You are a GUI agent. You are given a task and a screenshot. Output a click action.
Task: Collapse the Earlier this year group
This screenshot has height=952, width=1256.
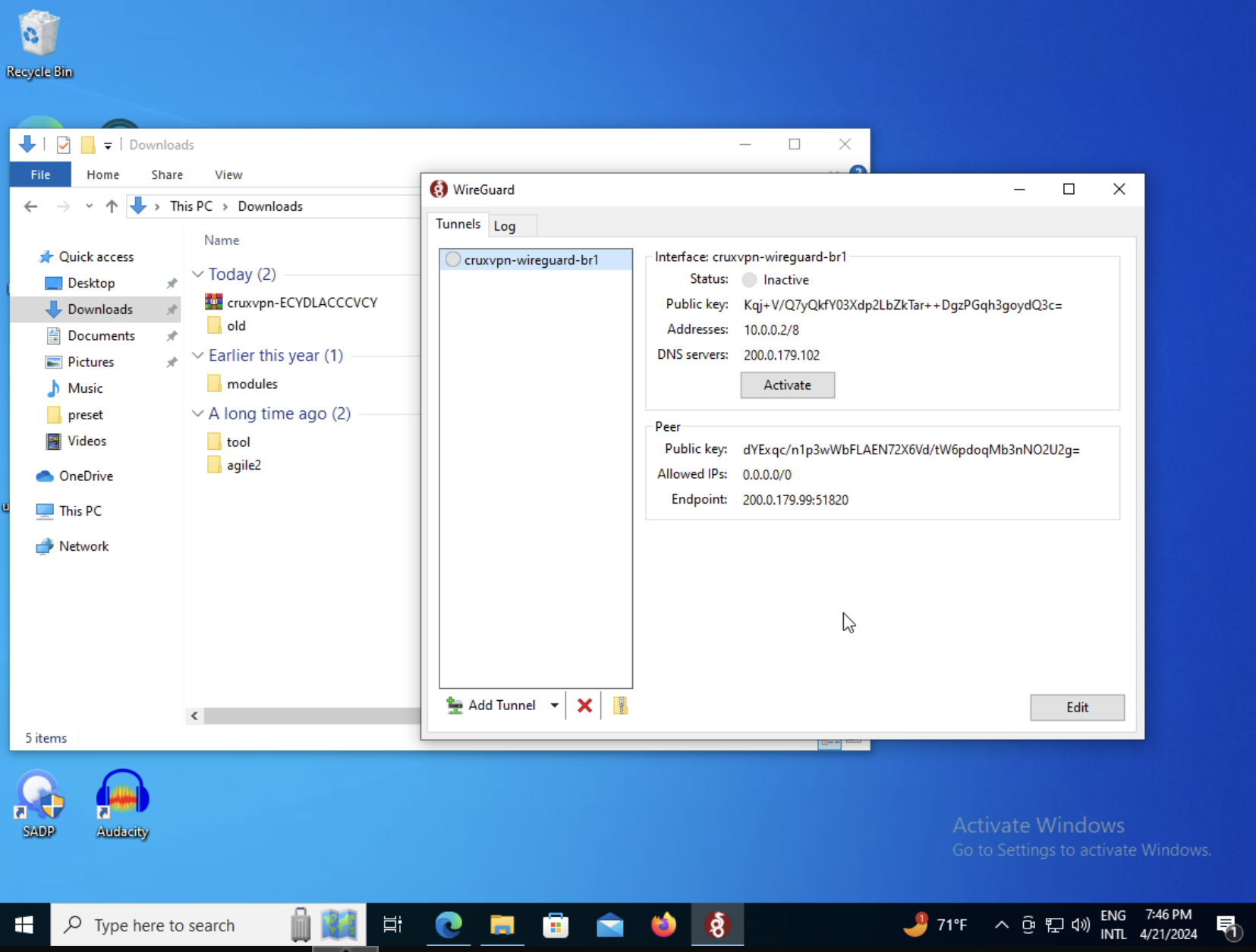click(x=198, y=355)
